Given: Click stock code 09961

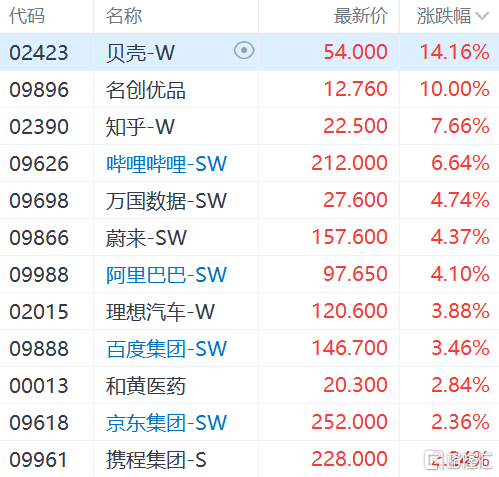Looking at the screenshot, I should [x=39, y=460].
